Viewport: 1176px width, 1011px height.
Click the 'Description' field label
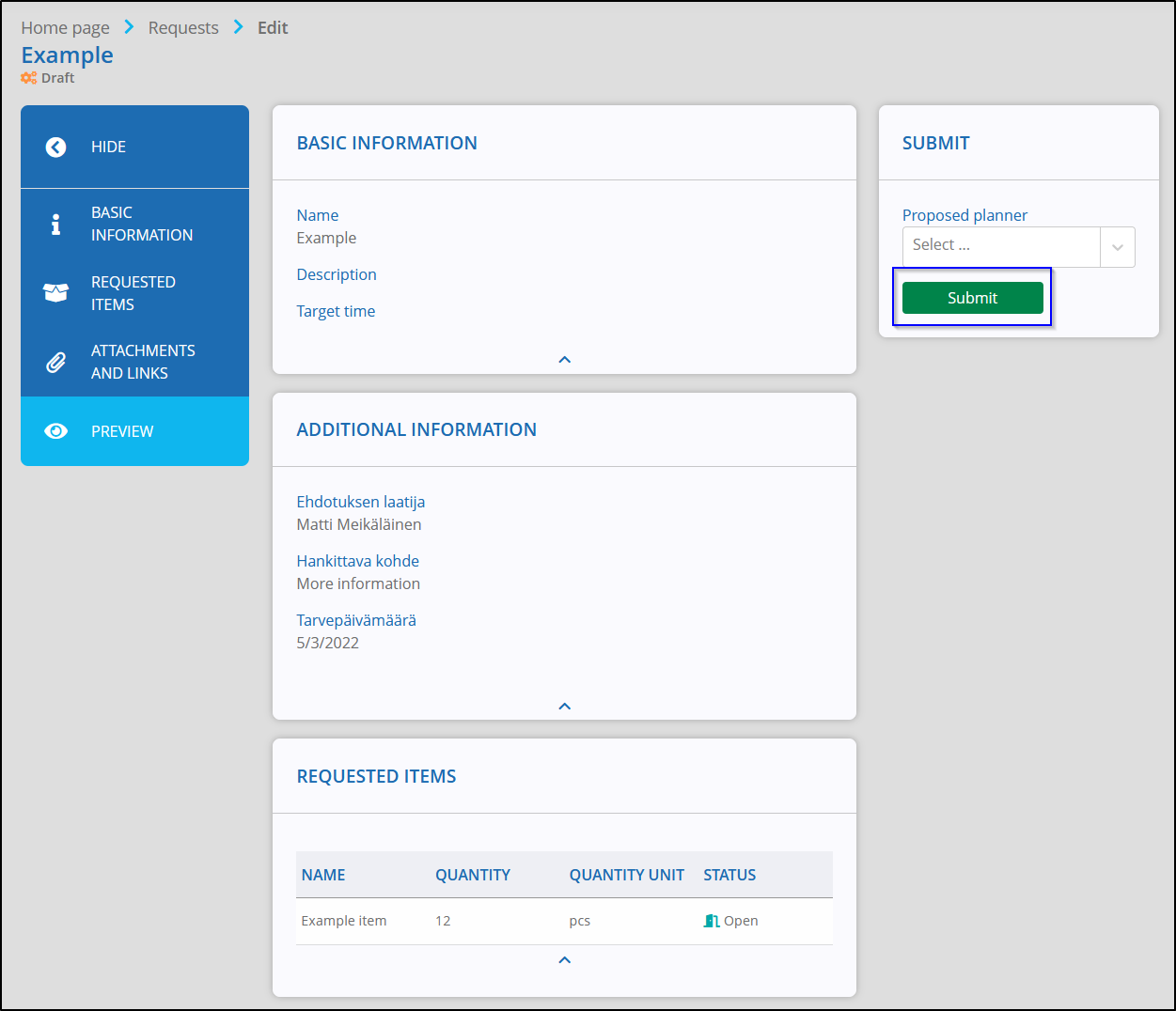(337, 274)
